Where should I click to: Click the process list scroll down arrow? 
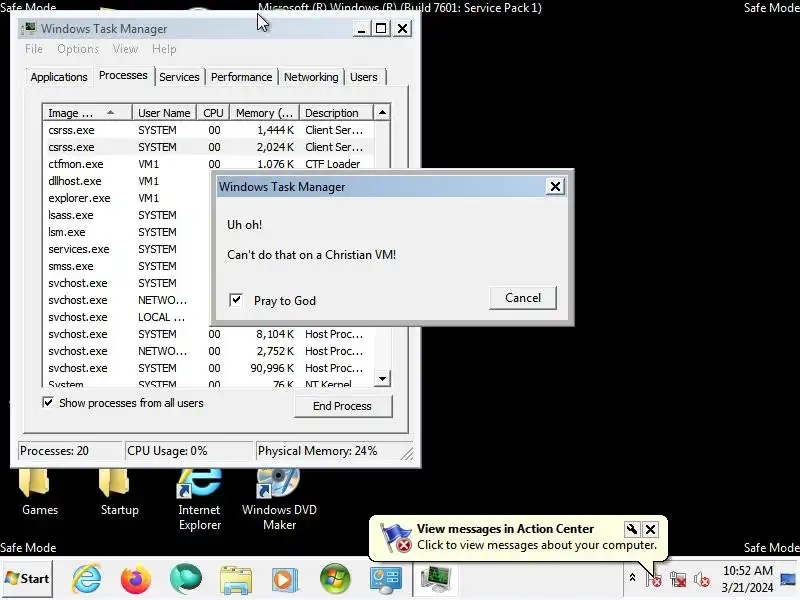point(382,379)
